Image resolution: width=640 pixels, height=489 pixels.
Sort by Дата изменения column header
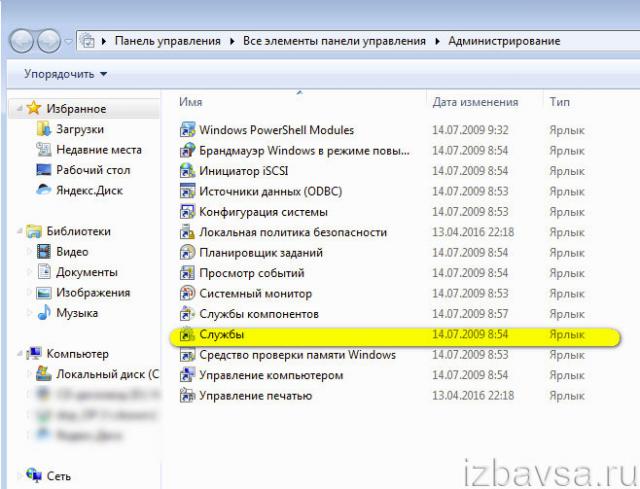pos(475,102)
